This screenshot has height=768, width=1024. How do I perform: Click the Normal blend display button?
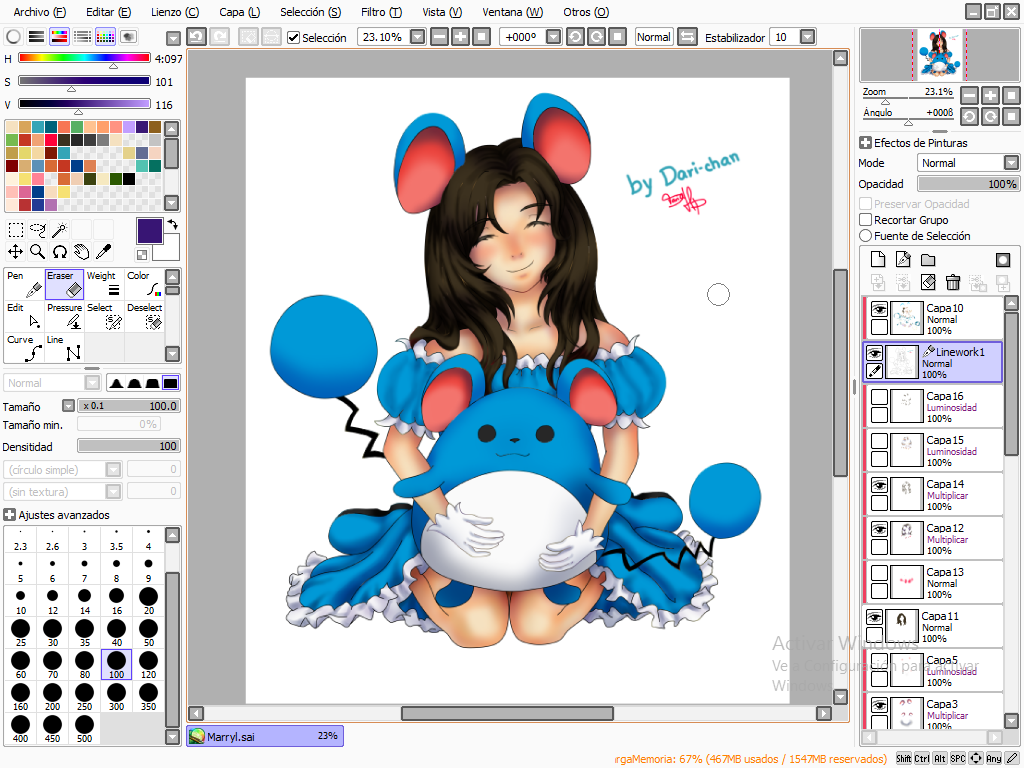coord(654,37)
